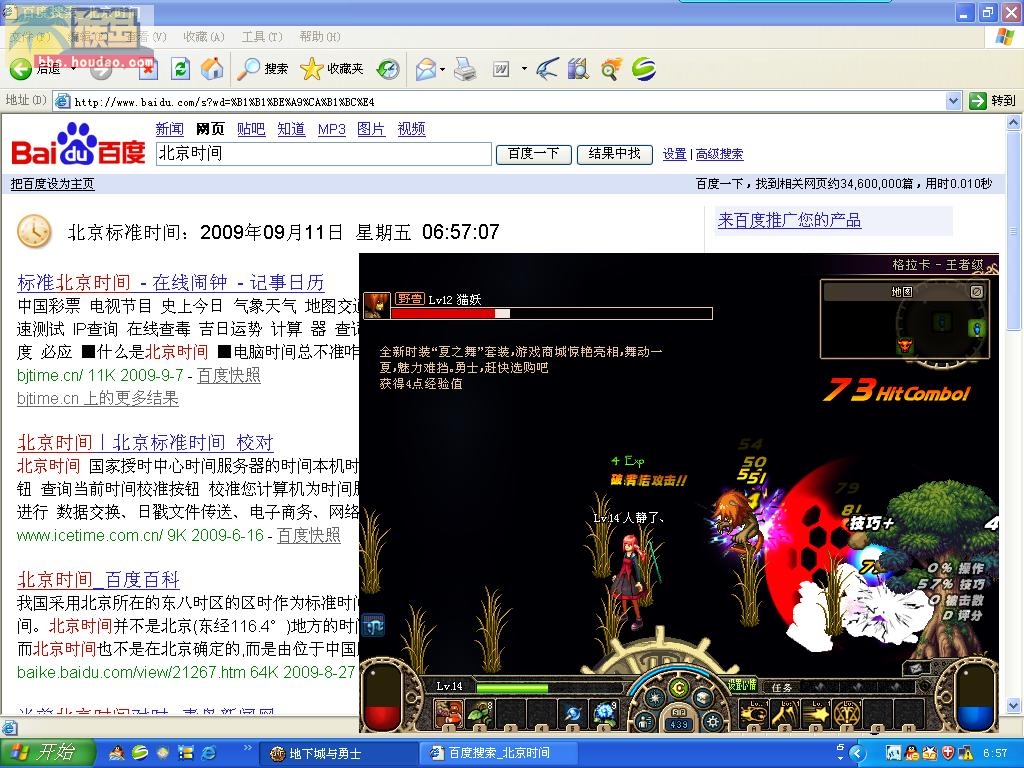Click the Back (后退) arrow button

coord(34,69)
